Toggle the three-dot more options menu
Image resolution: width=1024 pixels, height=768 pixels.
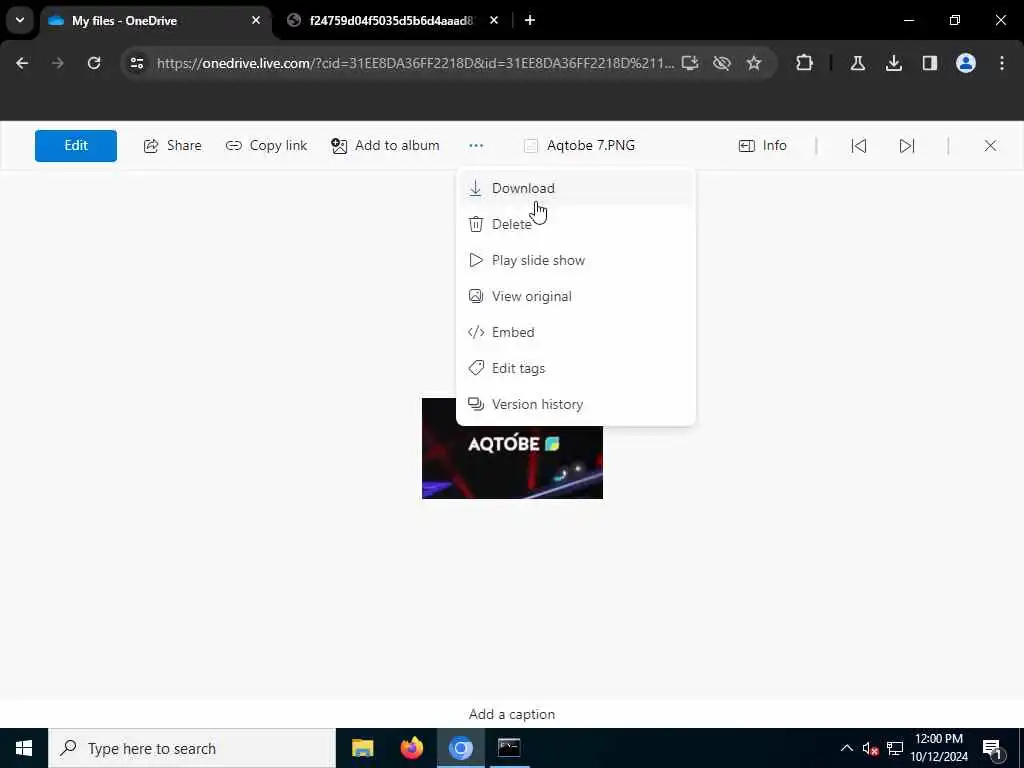pos(476,146)
